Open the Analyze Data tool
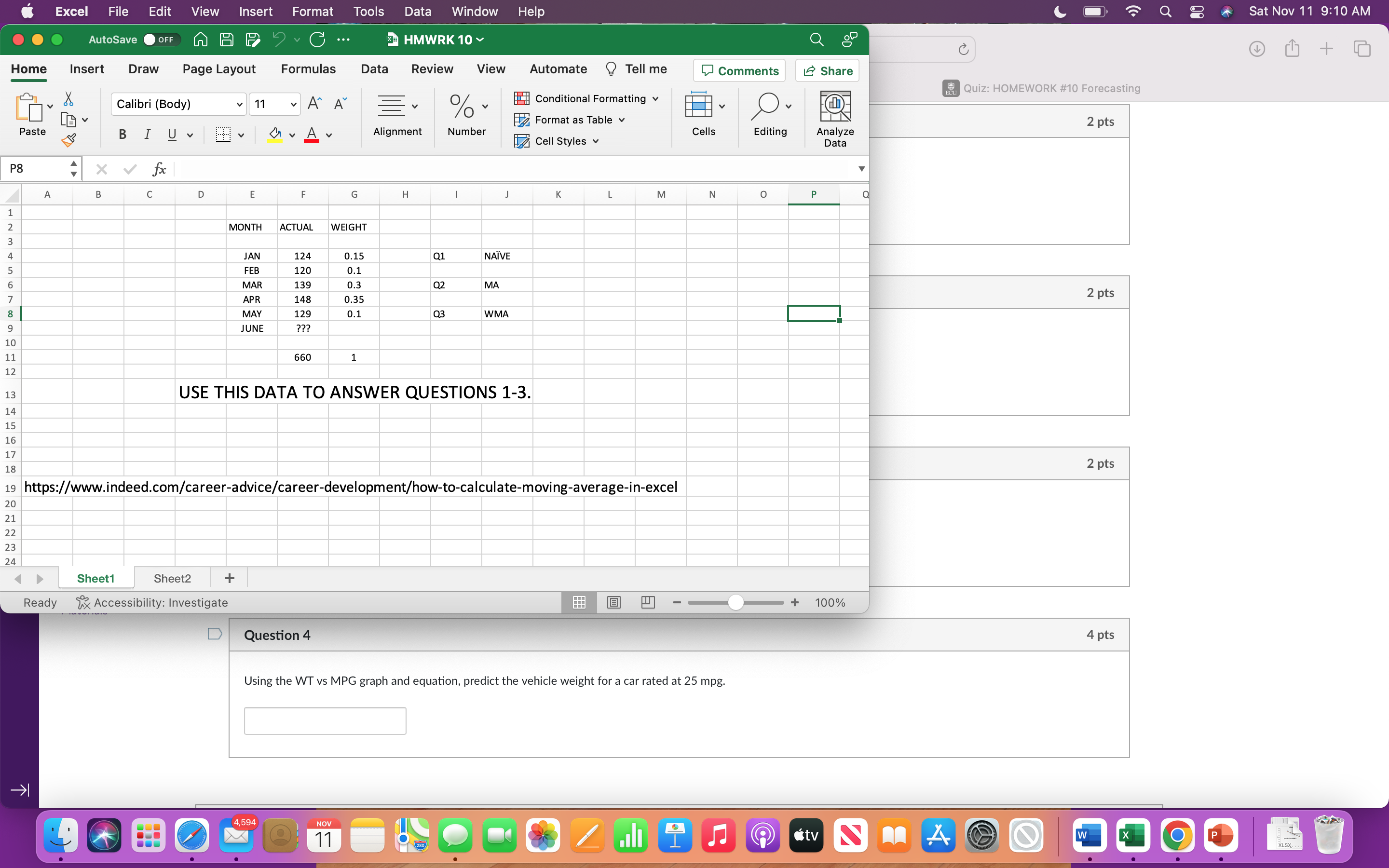1389x868 pixels. pyautogui.click(x=834, y=119)
